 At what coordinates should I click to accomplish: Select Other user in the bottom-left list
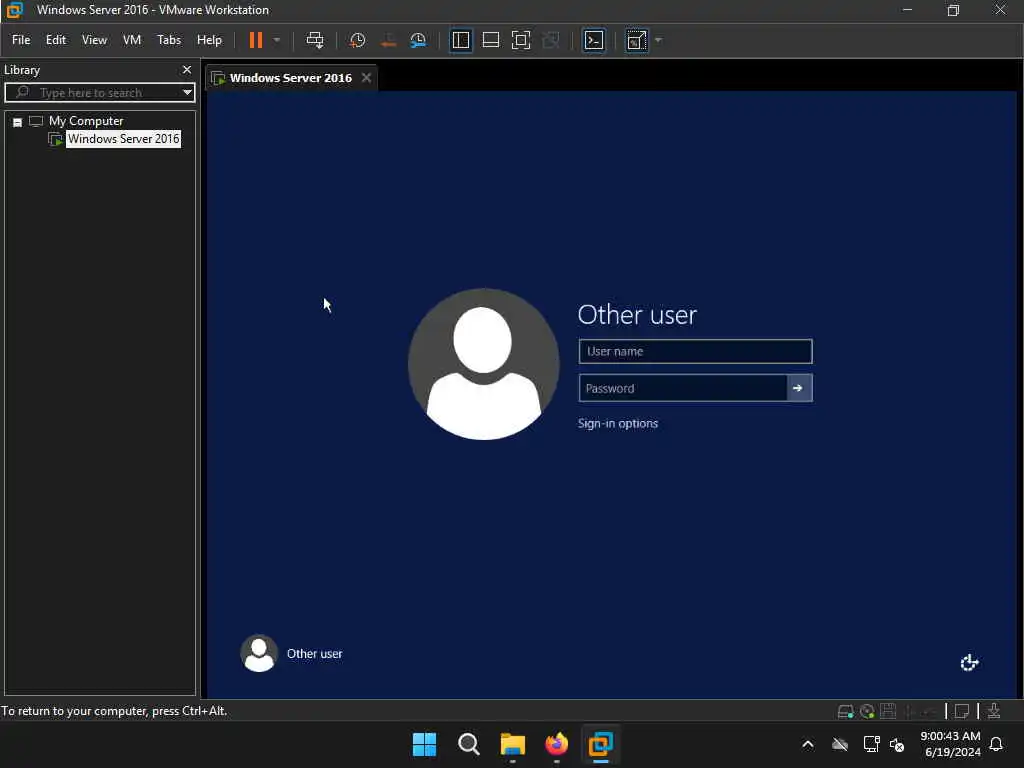coord(292,653)
